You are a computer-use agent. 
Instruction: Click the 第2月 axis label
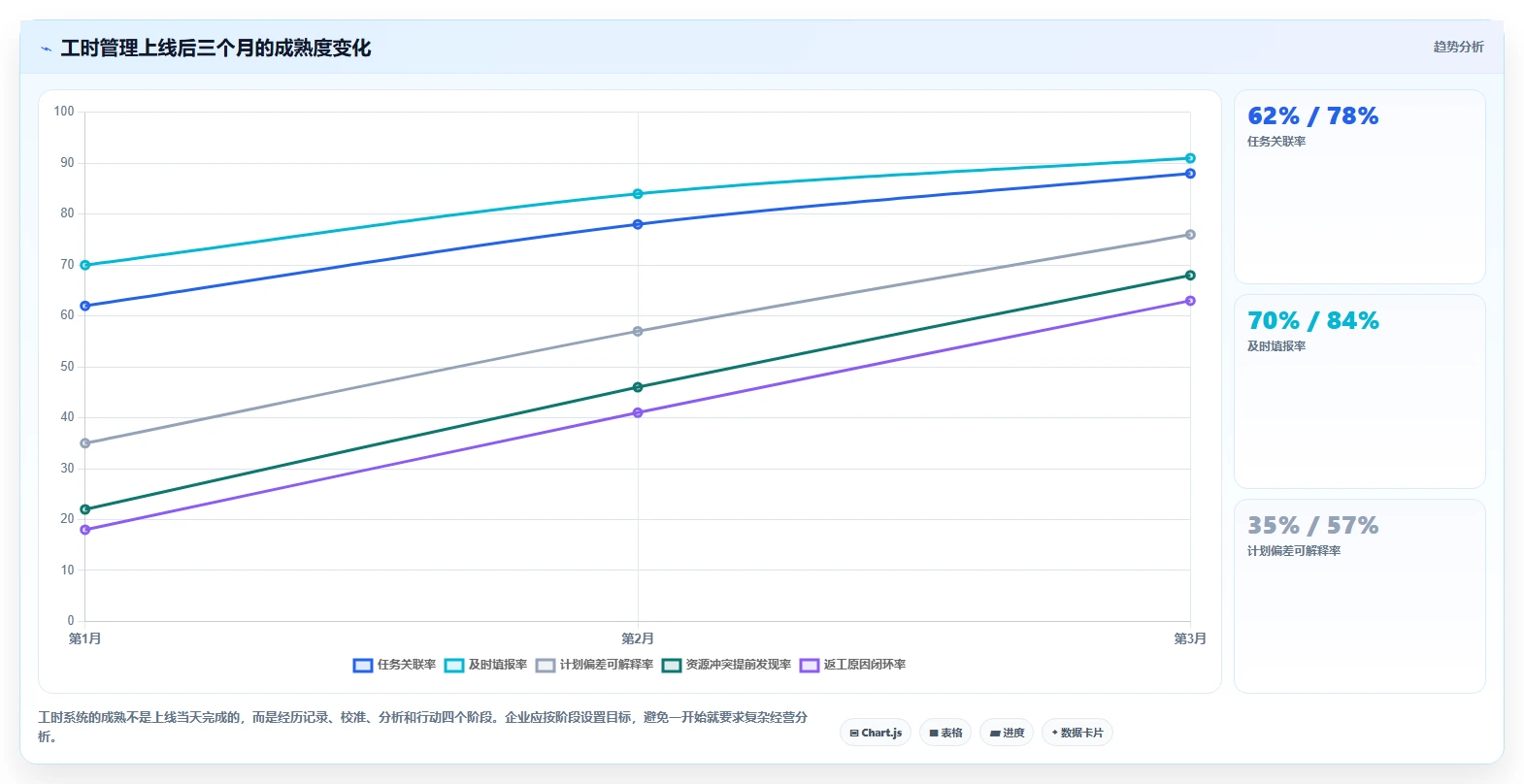[x=638, y=638]
